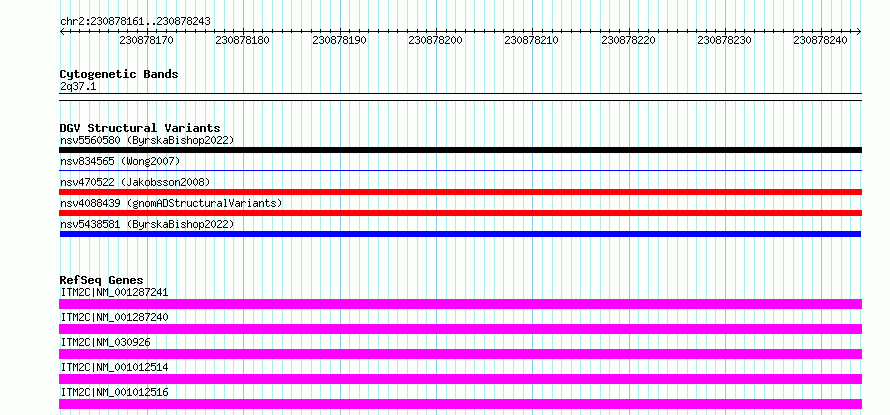Open ITM2C|NM_001012514 transcript label
Viewport: 890px width, 415px height.
tap(114, 367)
